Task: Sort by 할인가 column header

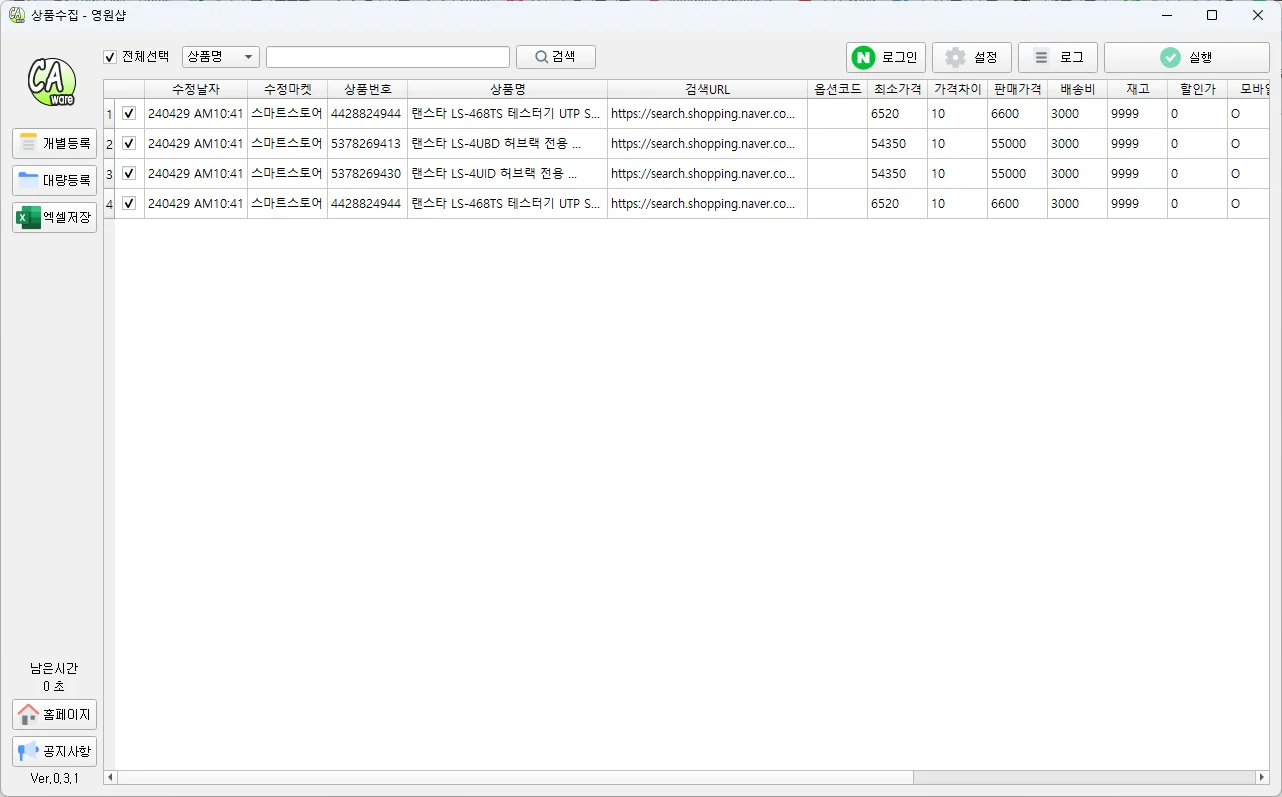Action: click(x=1198, y=89)
